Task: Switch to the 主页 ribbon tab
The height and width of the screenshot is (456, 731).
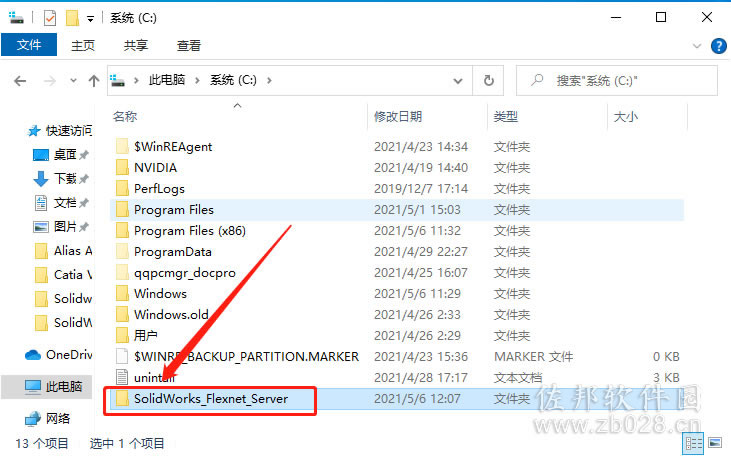Action: point(83,45)
